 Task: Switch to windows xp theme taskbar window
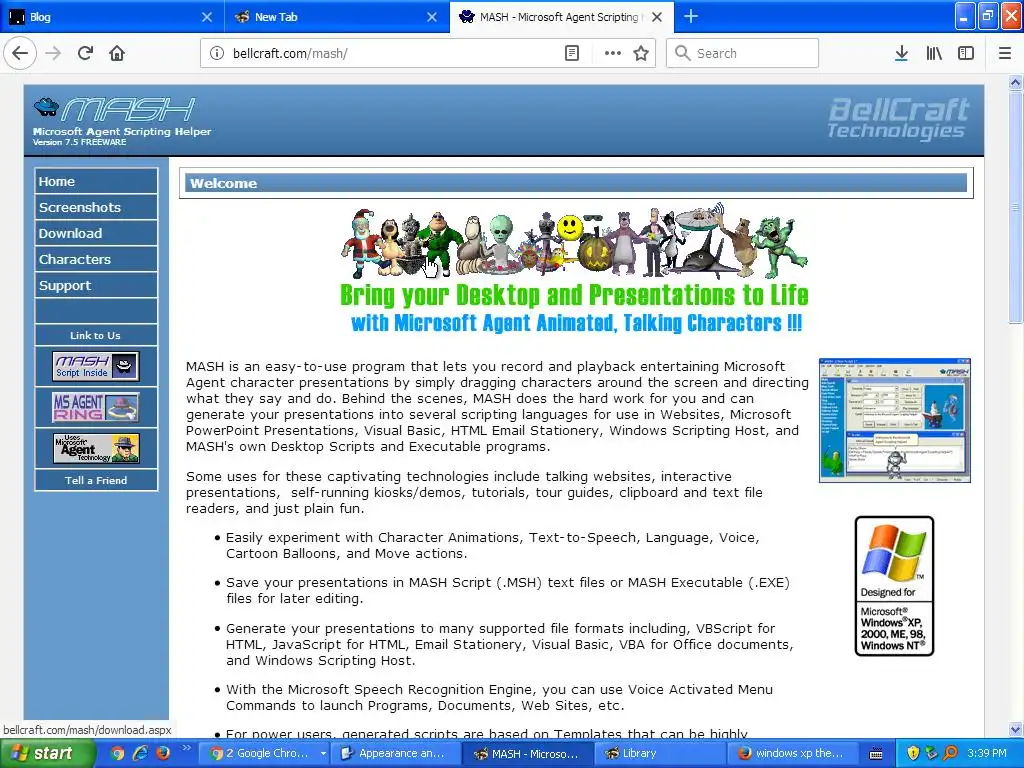coord(792,754)
